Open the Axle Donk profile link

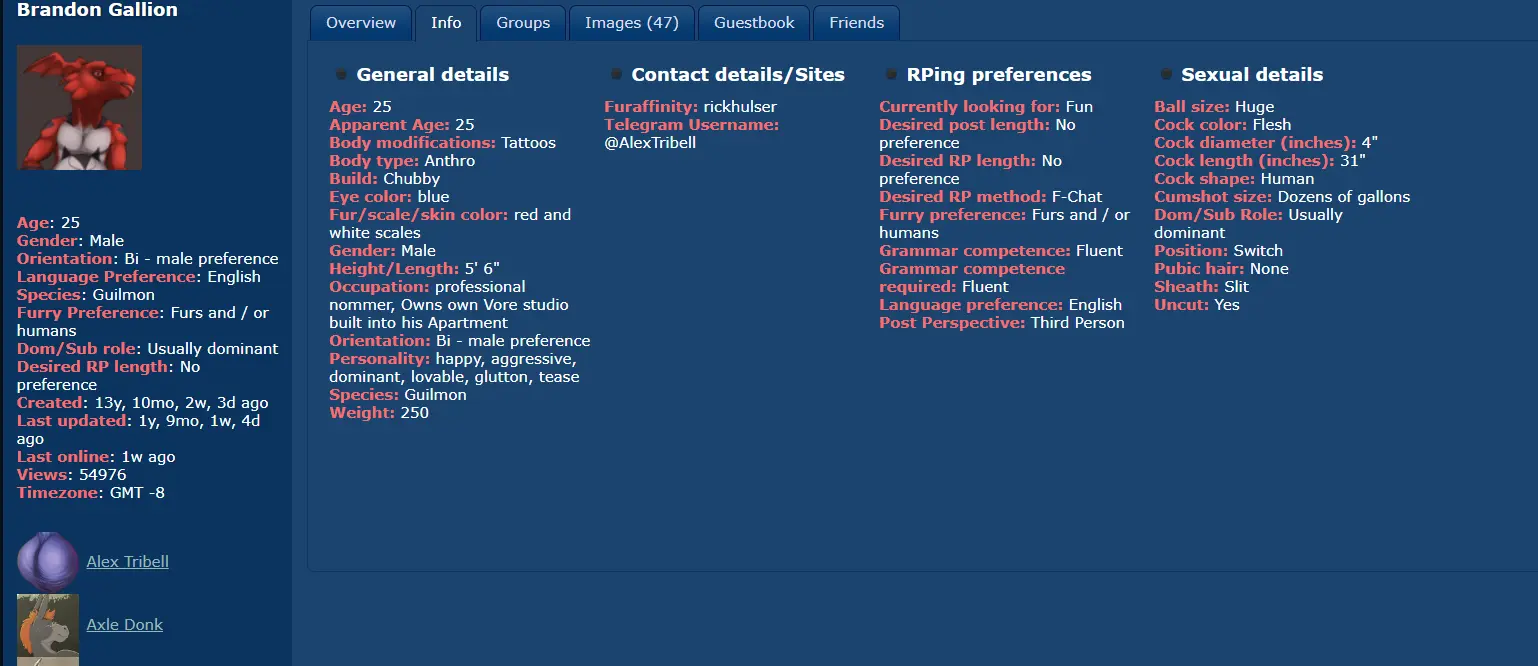pos(125,625)
